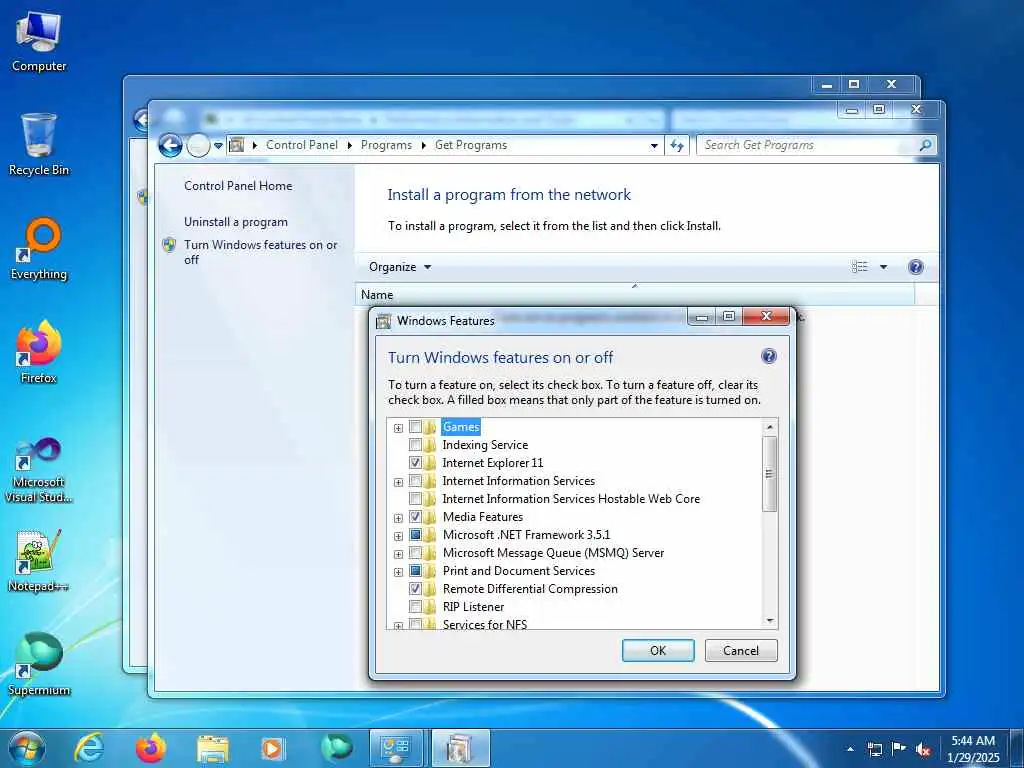Screen dimensions: 1024x768
Task: Confirm with the OK button
Action: click(658, 650)
